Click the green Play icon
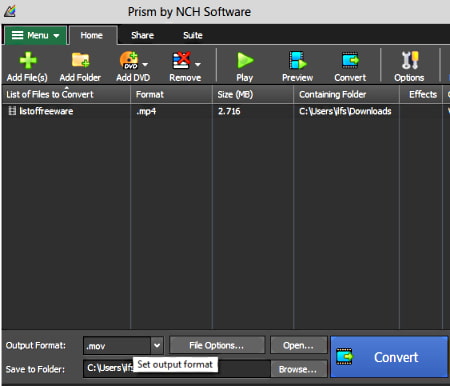Screen dimensions: 450x386 pos(245,60)
